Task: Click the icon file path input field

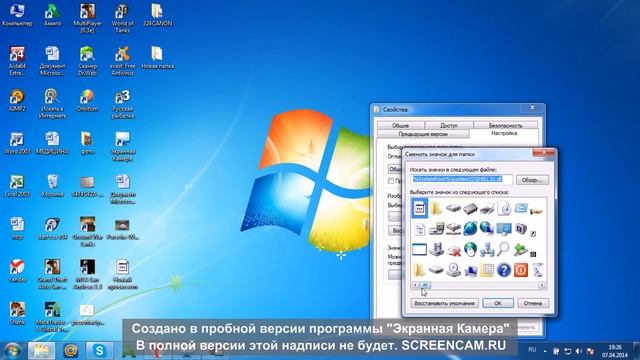Action: tap(461, 179)
